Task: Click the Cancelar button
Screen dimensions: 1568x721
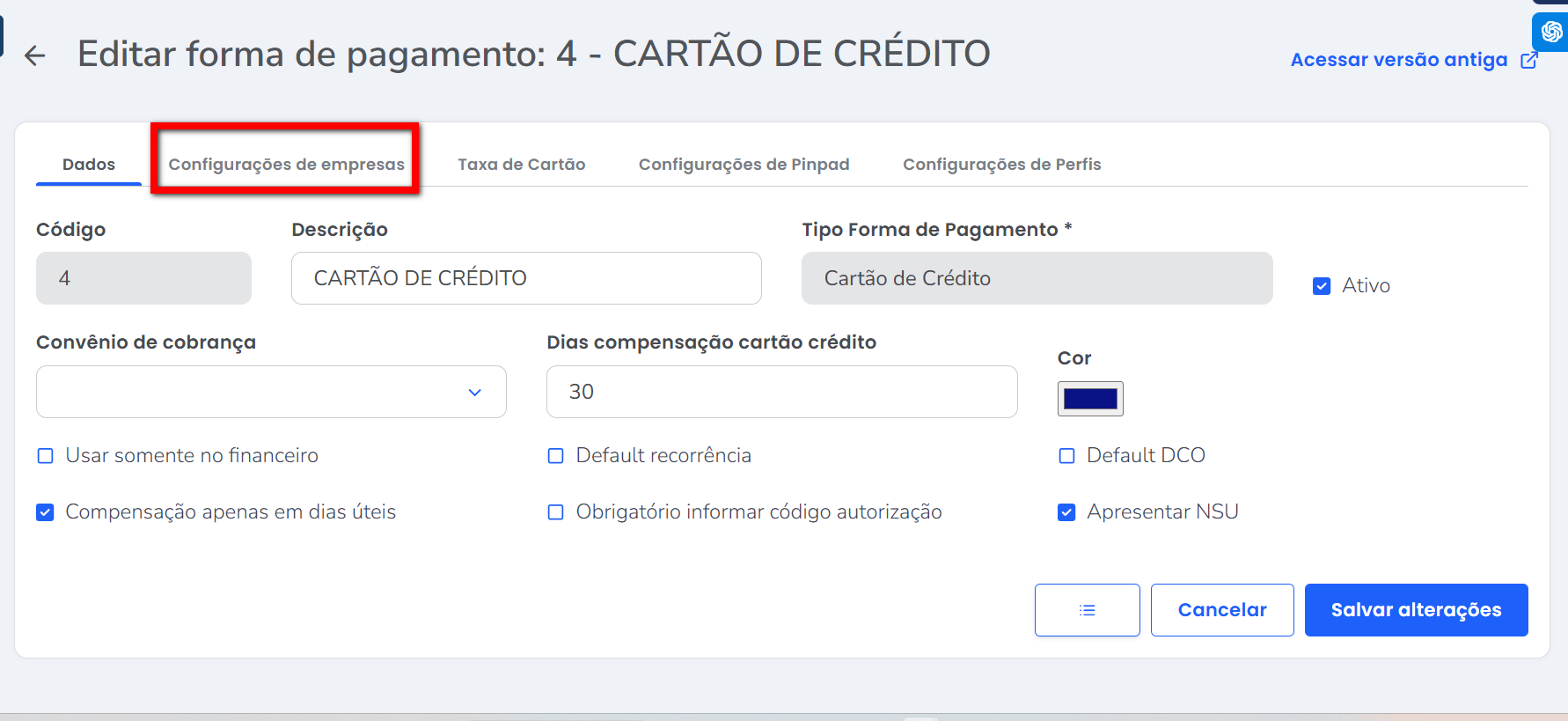Action: [1222, 610]
